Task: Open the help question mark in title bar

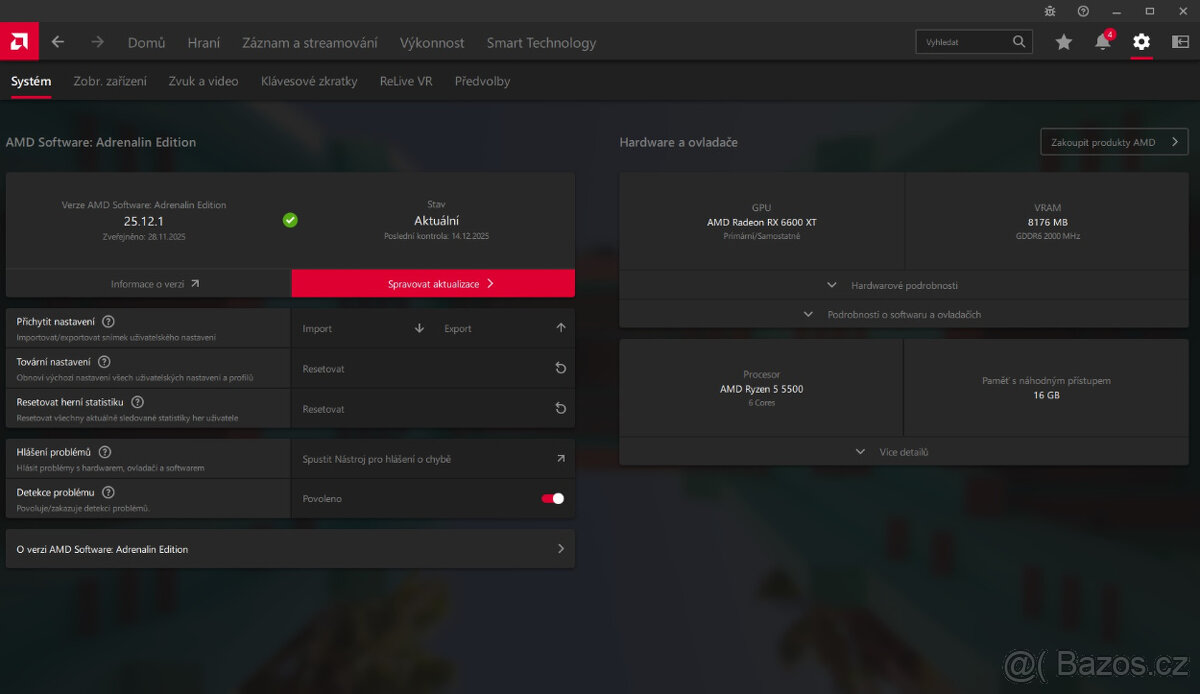Action: (1083, 11)
